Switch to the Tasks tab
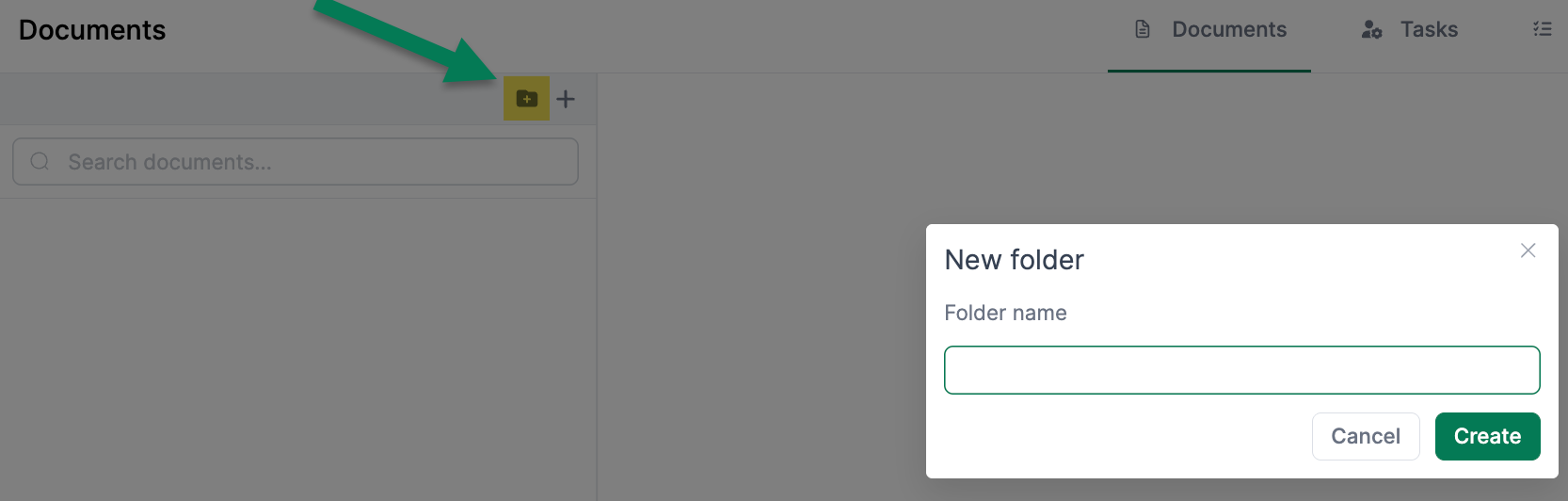1568x501 pixels. click(x=1428, y=29)
